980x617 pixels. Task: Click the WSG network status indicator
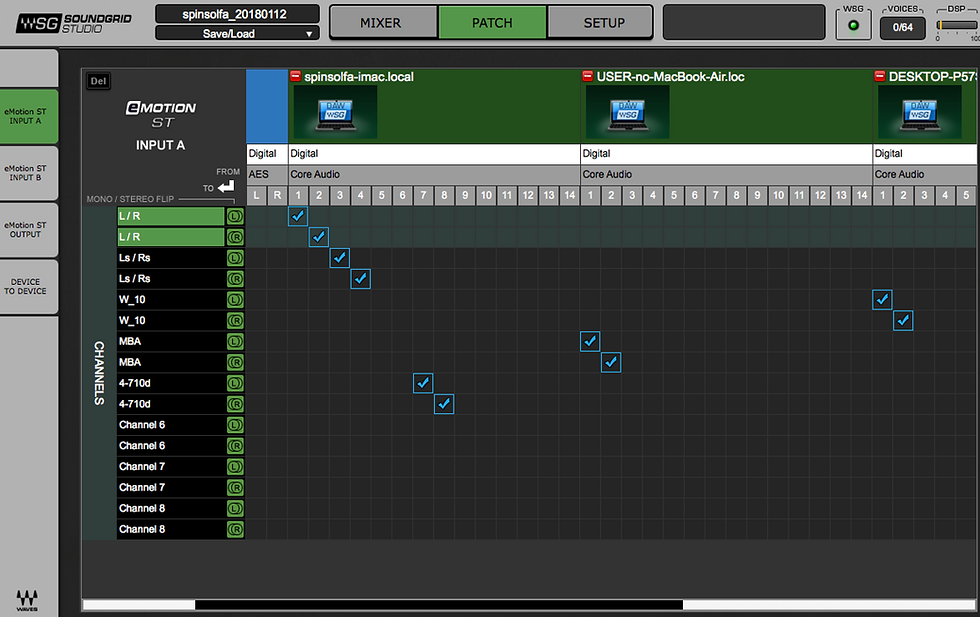coord(853,26)
